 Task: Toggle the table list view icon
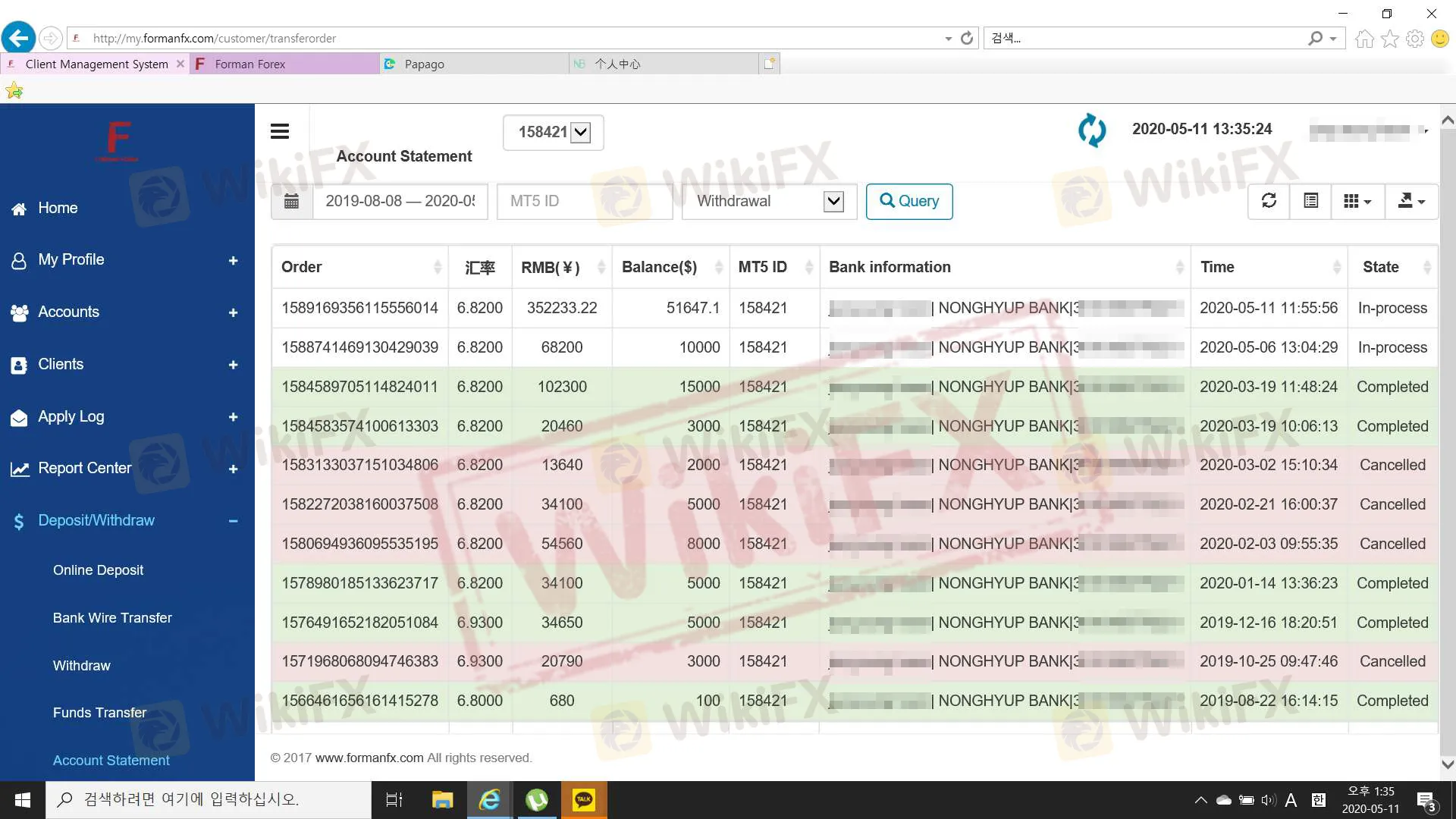(x=1310, y=201)
